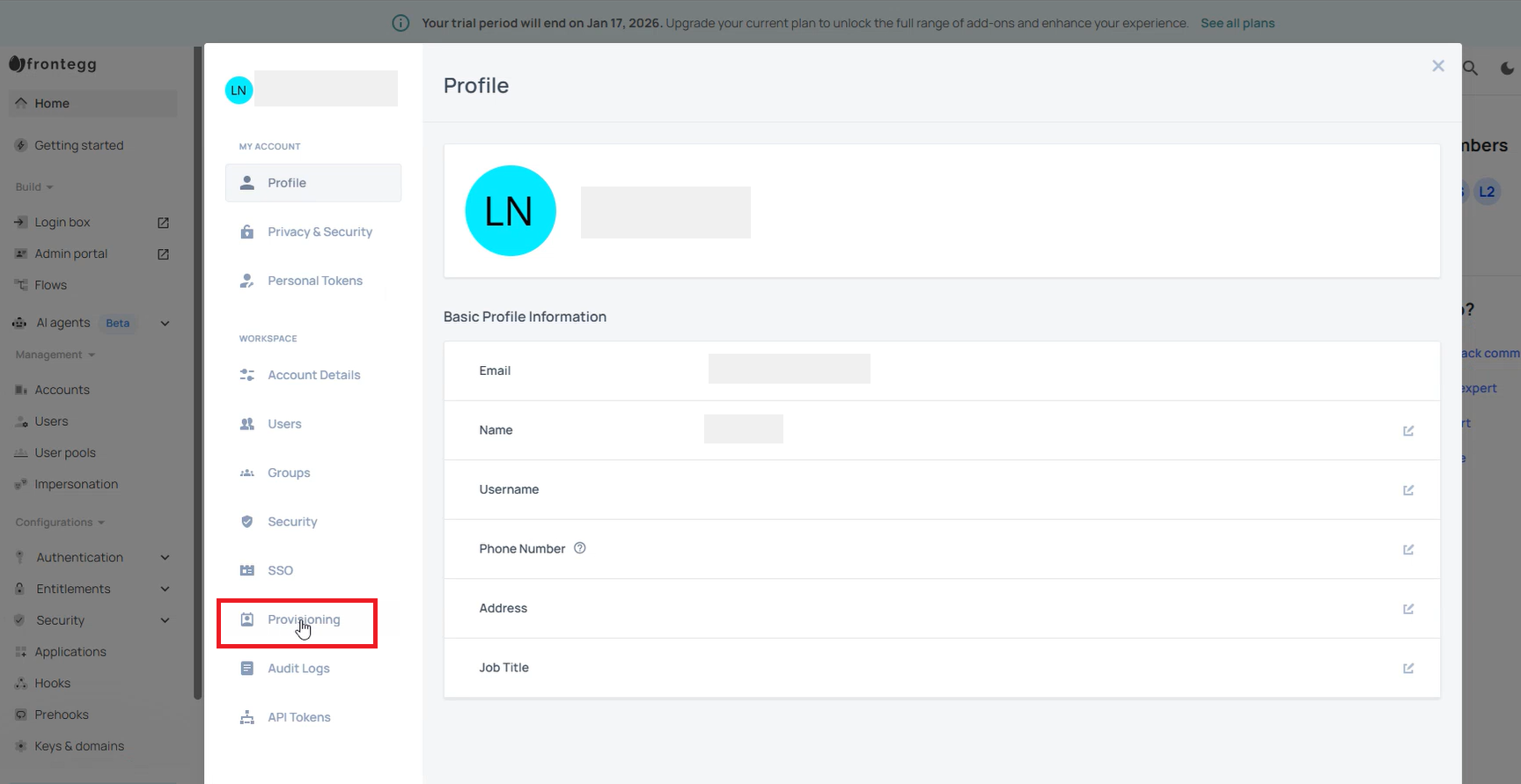Viewport: 1521px width, 784px height.
Task: Expand sidebar Security chevron
Action: pyautogui.click(x=165, y=621)
